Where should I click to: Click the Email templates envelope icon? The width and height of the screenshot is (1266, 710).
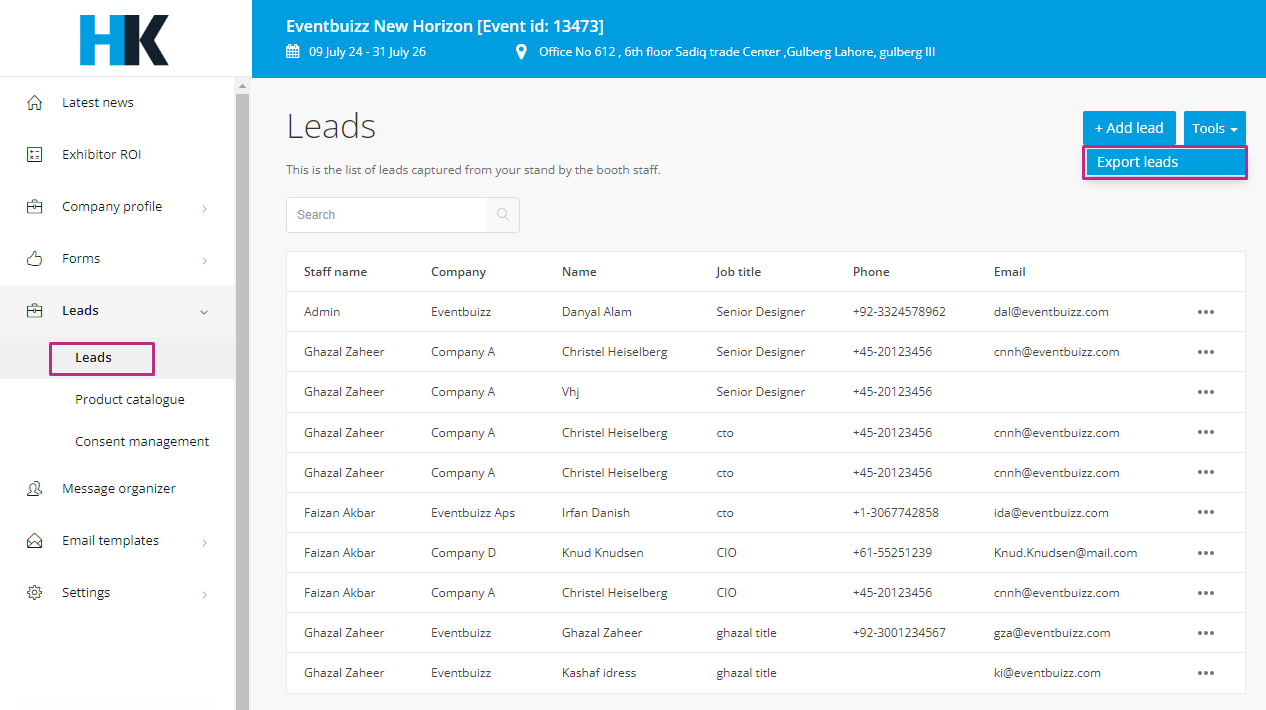point(35,541)
